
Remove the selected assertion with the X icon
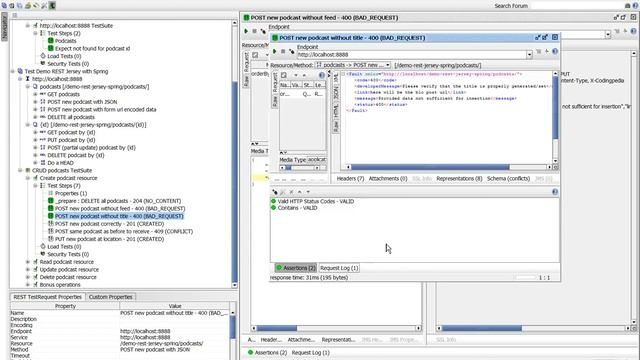(291, 192)
